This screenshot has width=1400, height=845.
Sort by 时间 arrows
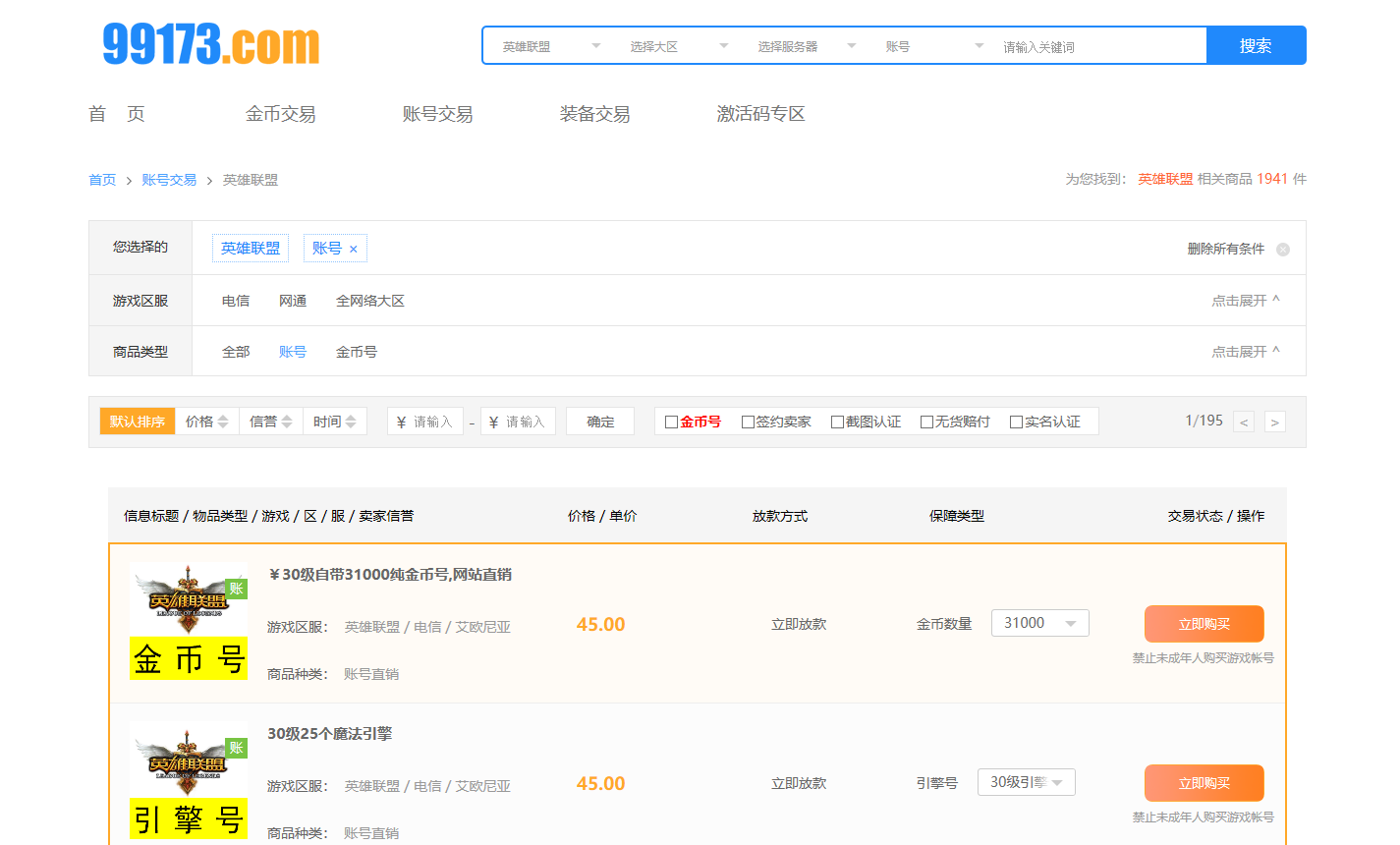[351, 422]
